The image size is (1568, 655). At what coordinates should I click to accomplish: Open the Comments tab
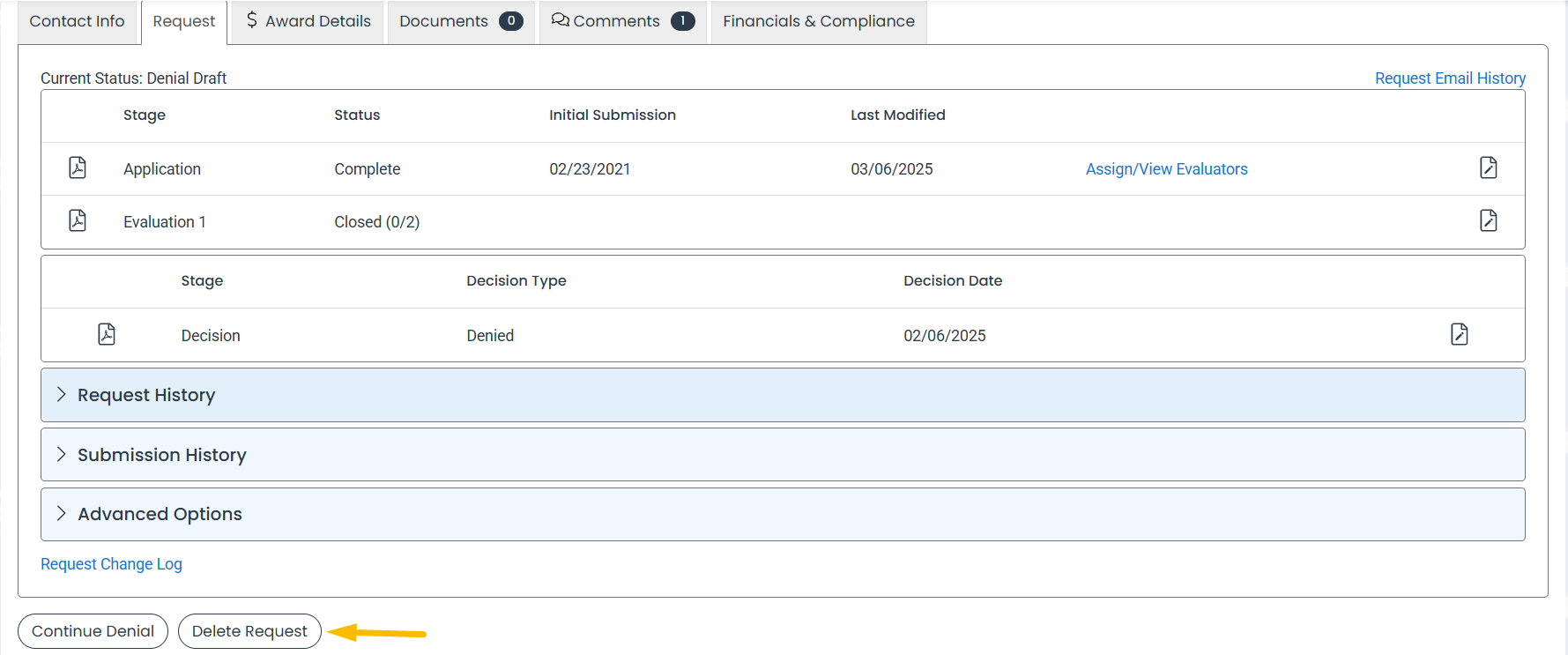coord(623,21)
